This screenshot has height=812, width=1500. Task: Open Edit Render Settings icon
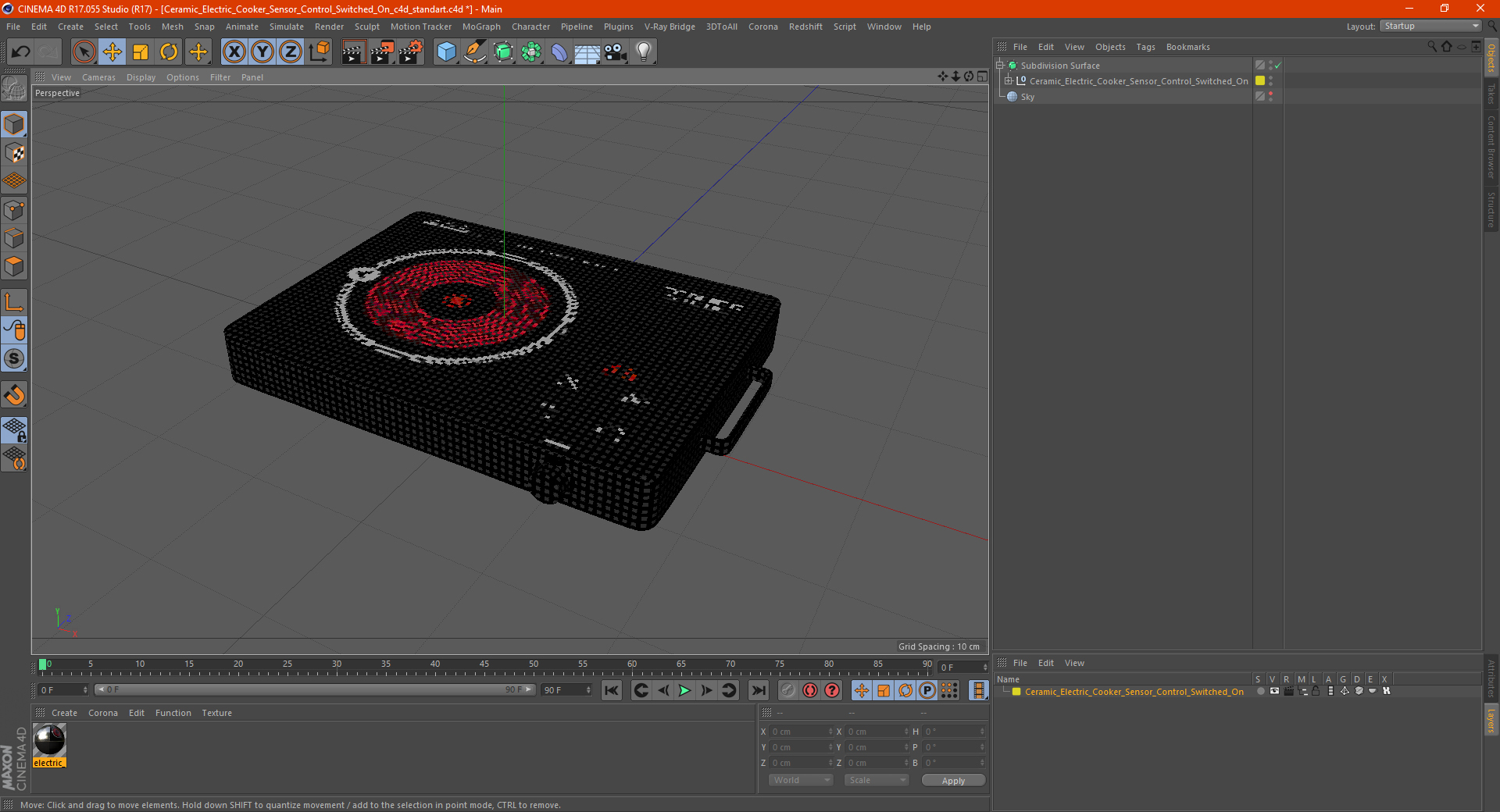click(410, 52)
